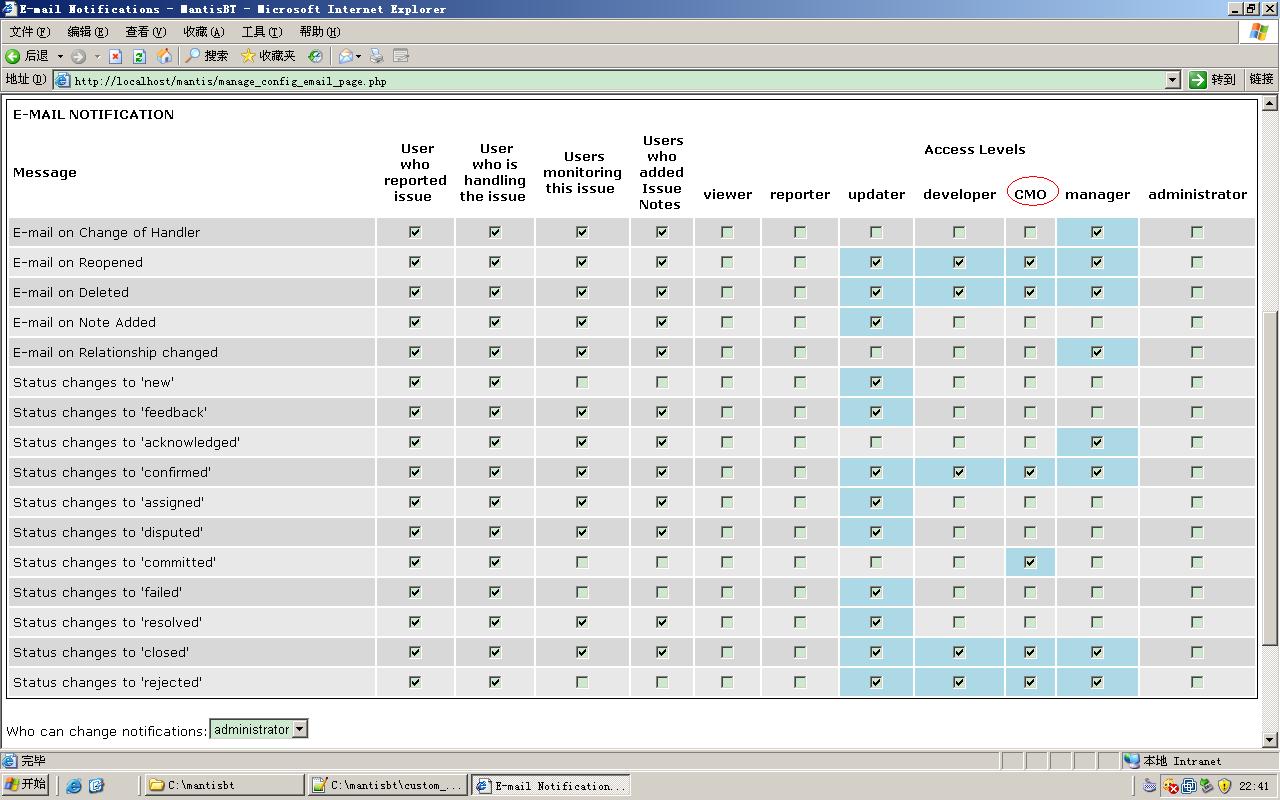Click the History icon in toolbar
This screenshot has height=800, width=1280.
pyautogui.click(x=315, y=56)
